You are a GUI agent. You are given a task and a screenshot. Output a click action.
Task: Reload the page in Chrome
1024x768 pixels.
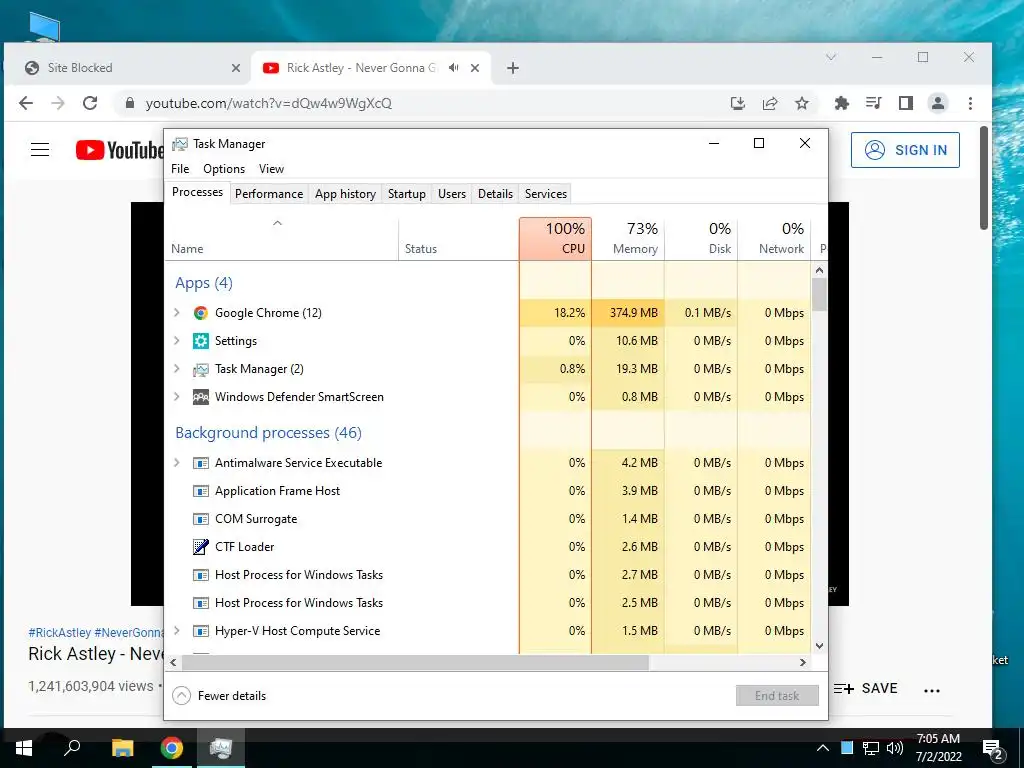click(90, 103)
